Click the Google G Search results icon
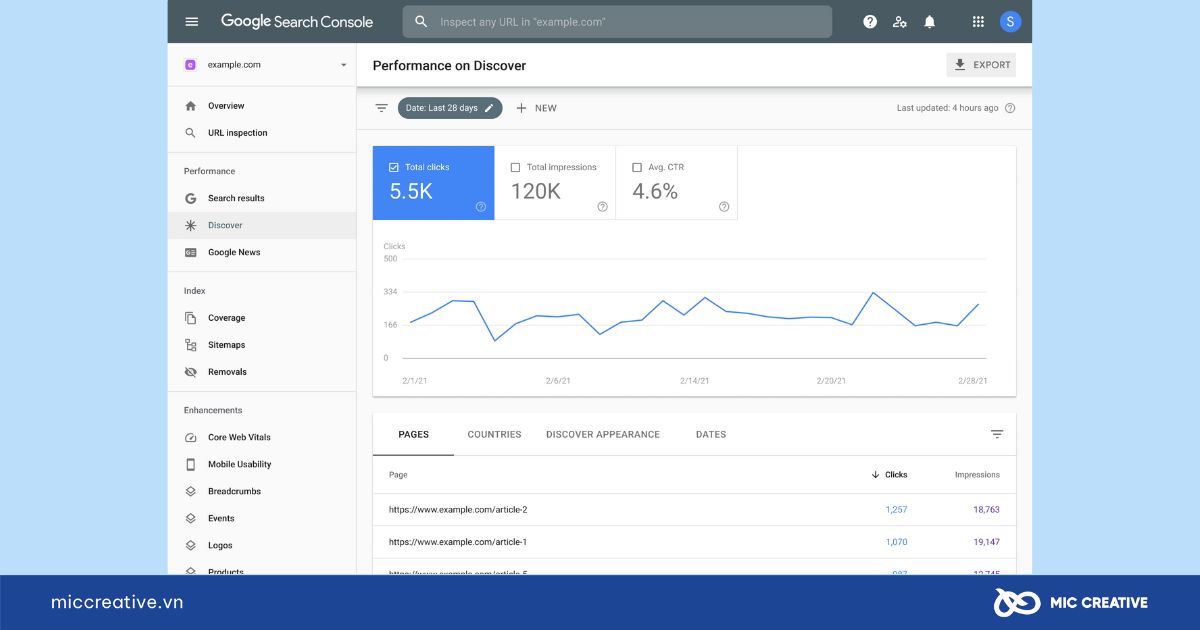This screenshot has height=630, width=1200. click(191, 199)
